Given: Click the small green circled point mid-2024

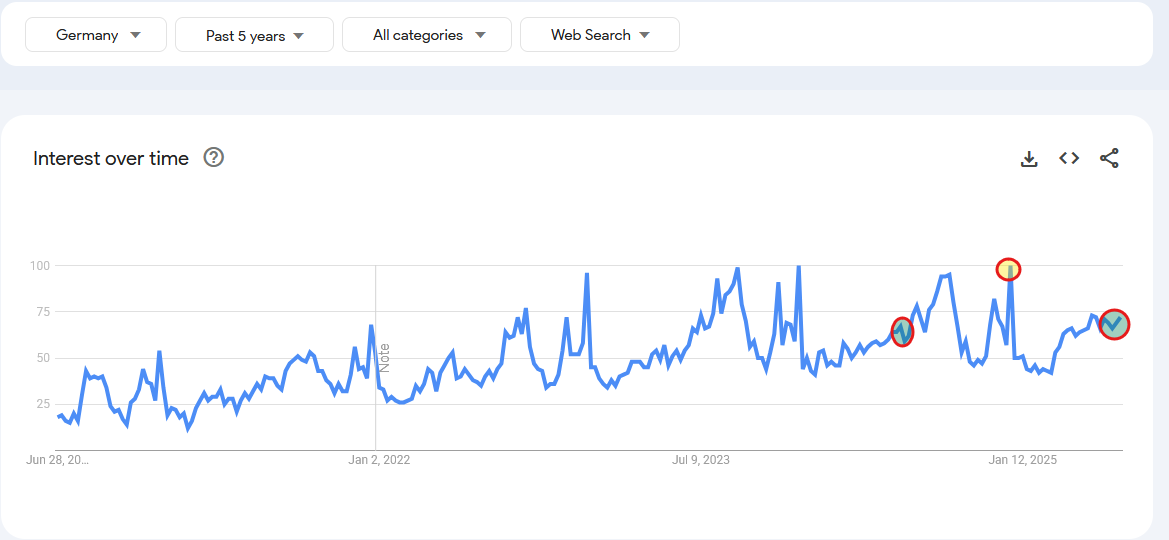Looking at the screenshot, I should [902, 332].
